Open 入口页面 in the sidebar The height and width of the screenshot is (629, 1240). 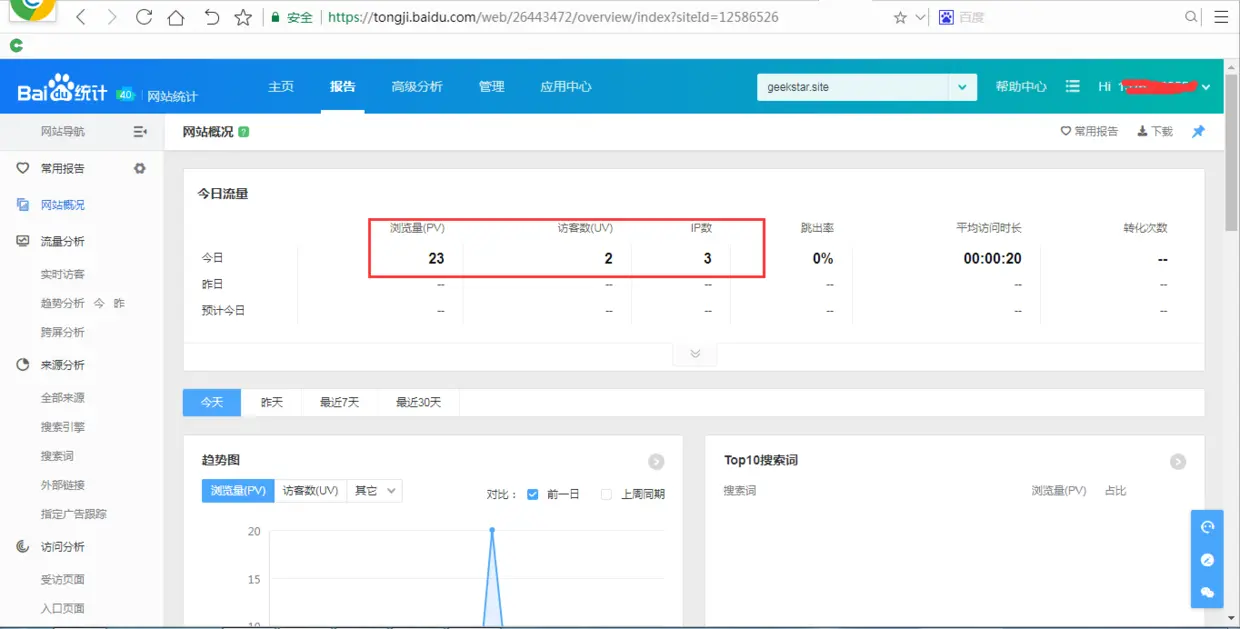pos(63,608)
